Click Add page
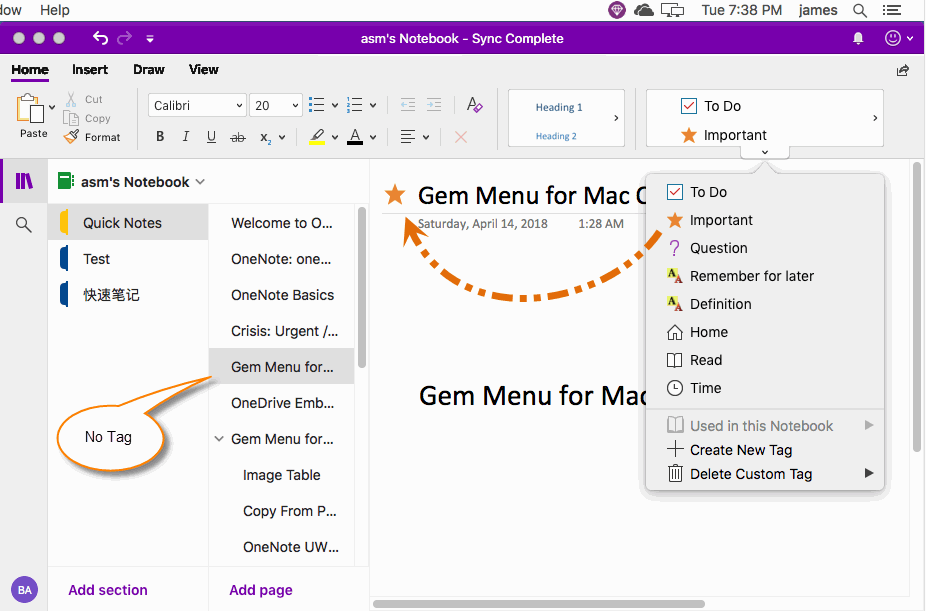The width and height of the screenshot is (926, 611). point(261,590)
